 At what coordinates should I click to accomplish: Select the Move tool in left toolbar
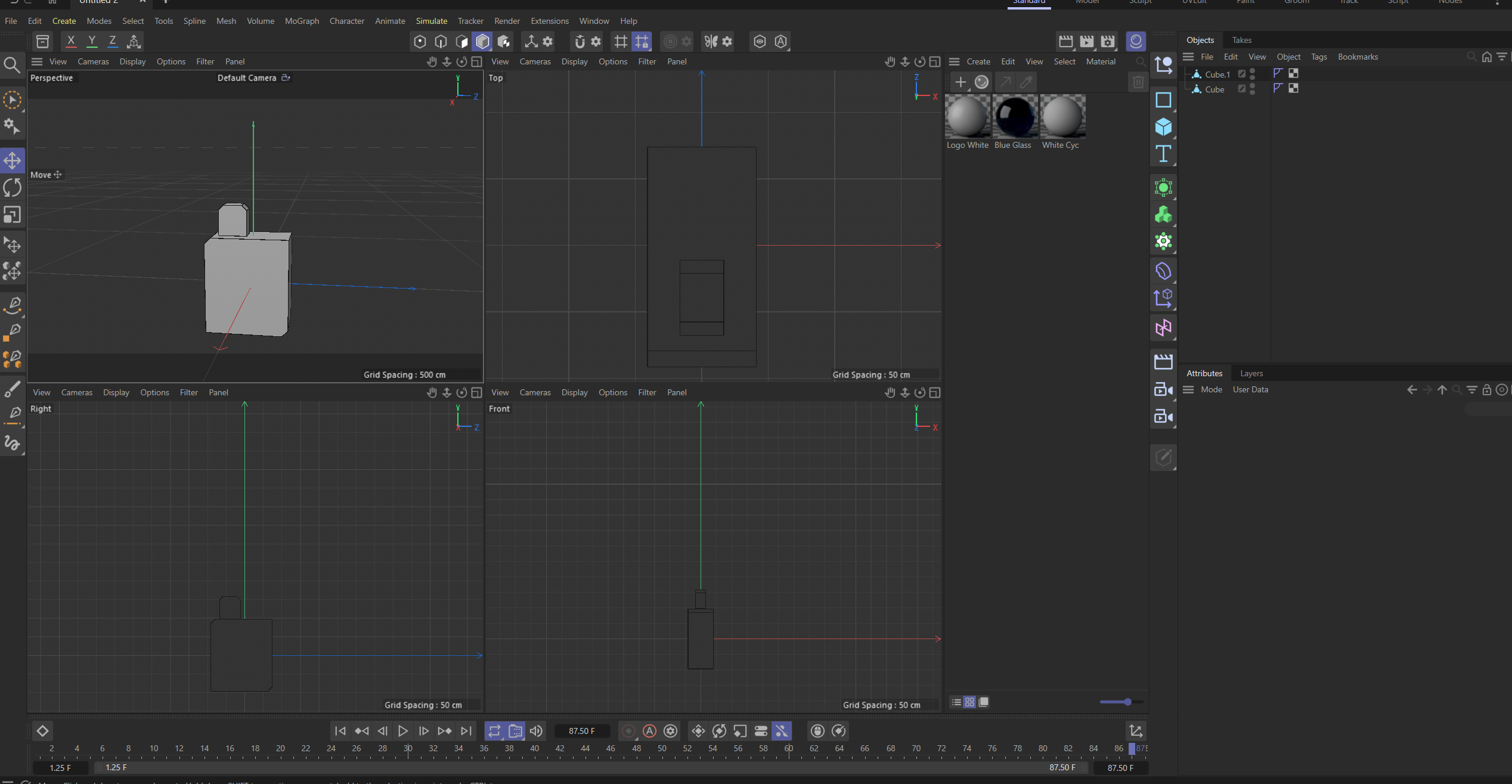pos(13,160)
